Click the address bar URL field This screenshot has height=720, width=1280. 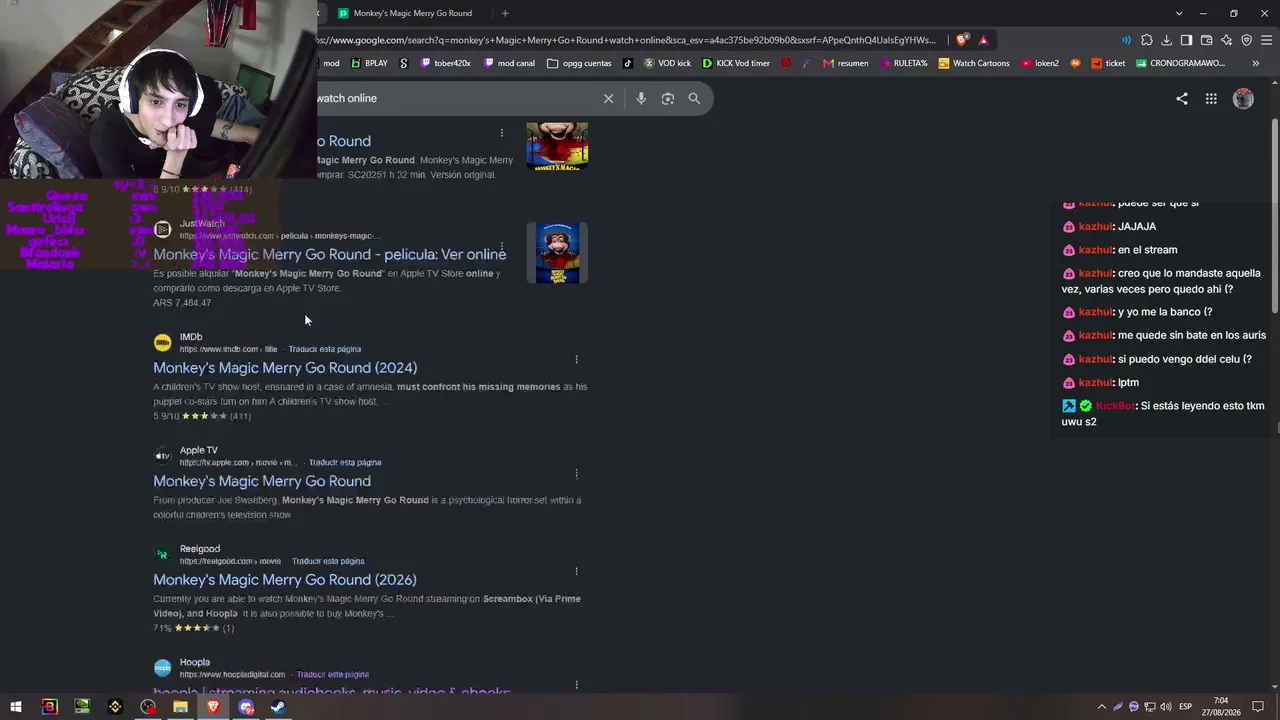pos(627,40)
